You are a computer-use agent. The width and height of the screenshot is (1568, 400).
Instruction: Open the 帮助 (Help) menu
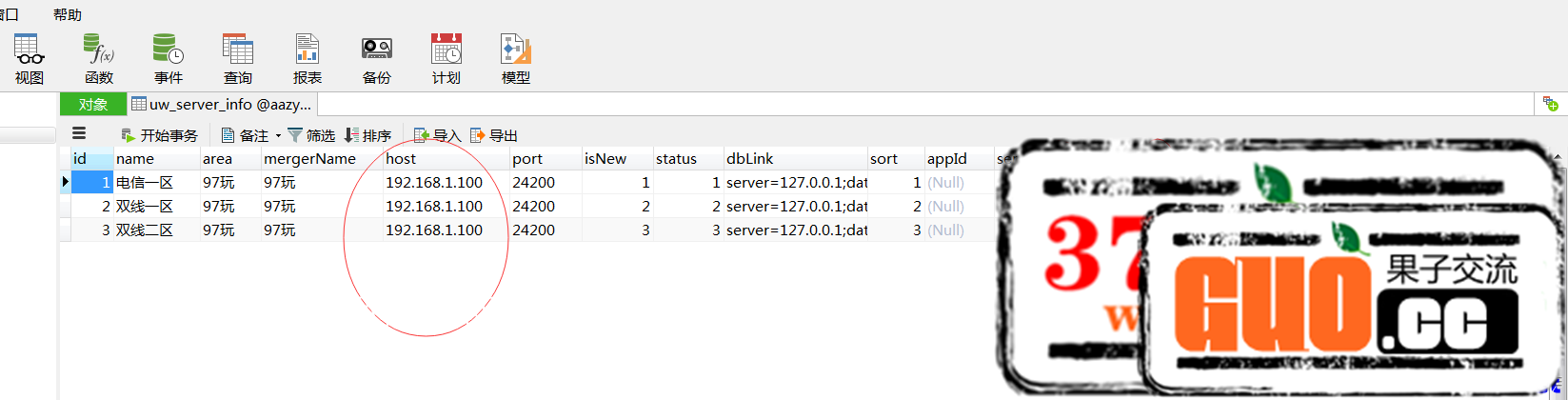click(x=68, y=14)
